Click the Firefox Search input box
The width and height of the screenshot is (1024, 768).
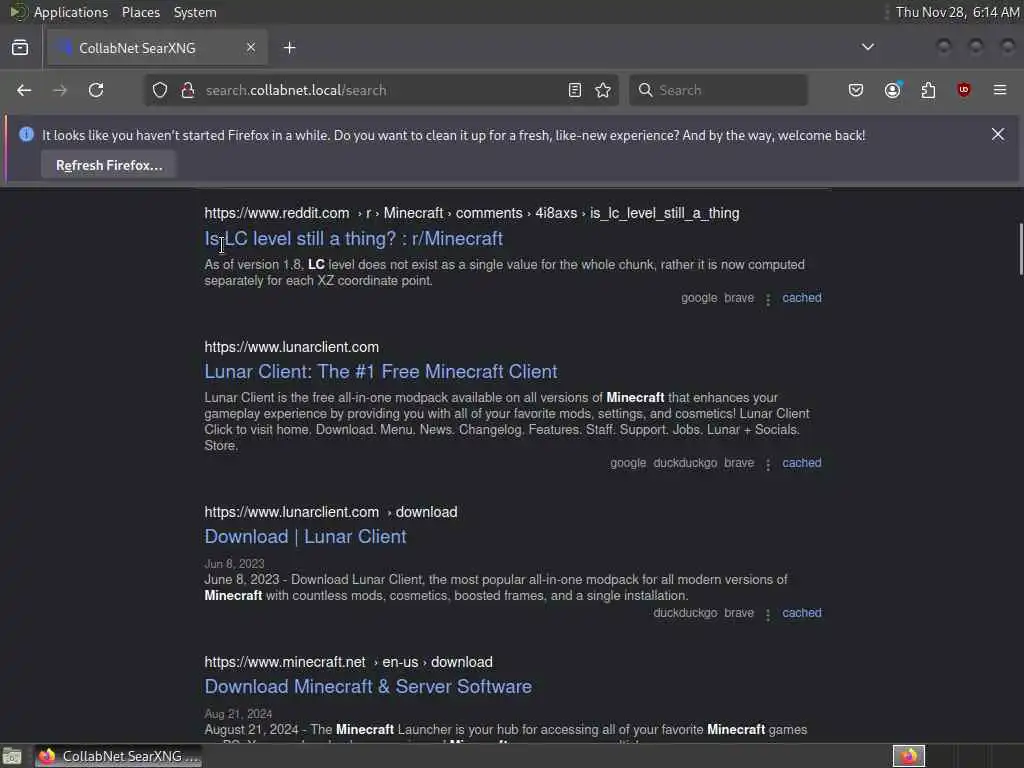tap(718, 90)
